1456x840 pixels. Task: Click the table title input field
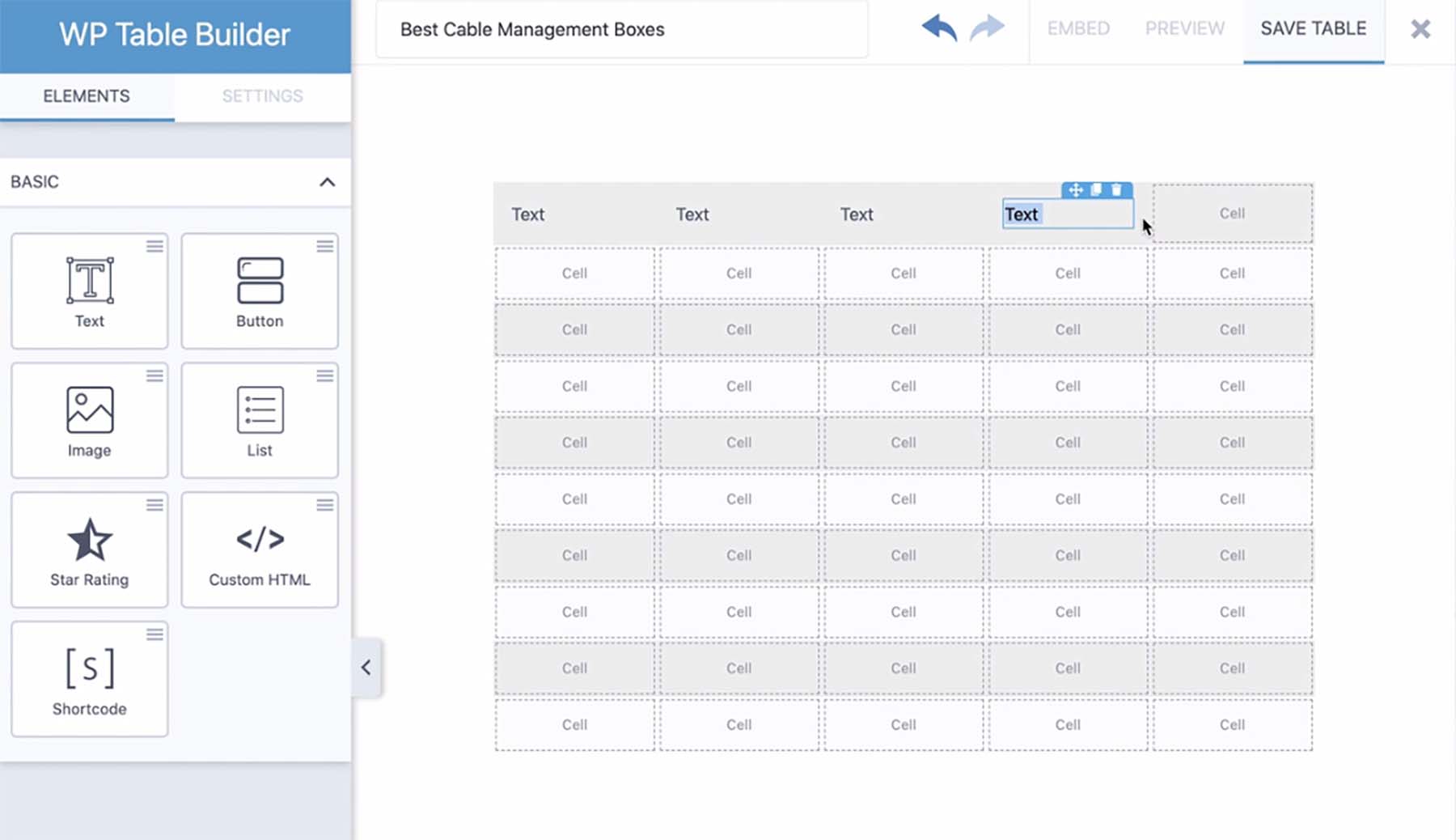point(621,29)
